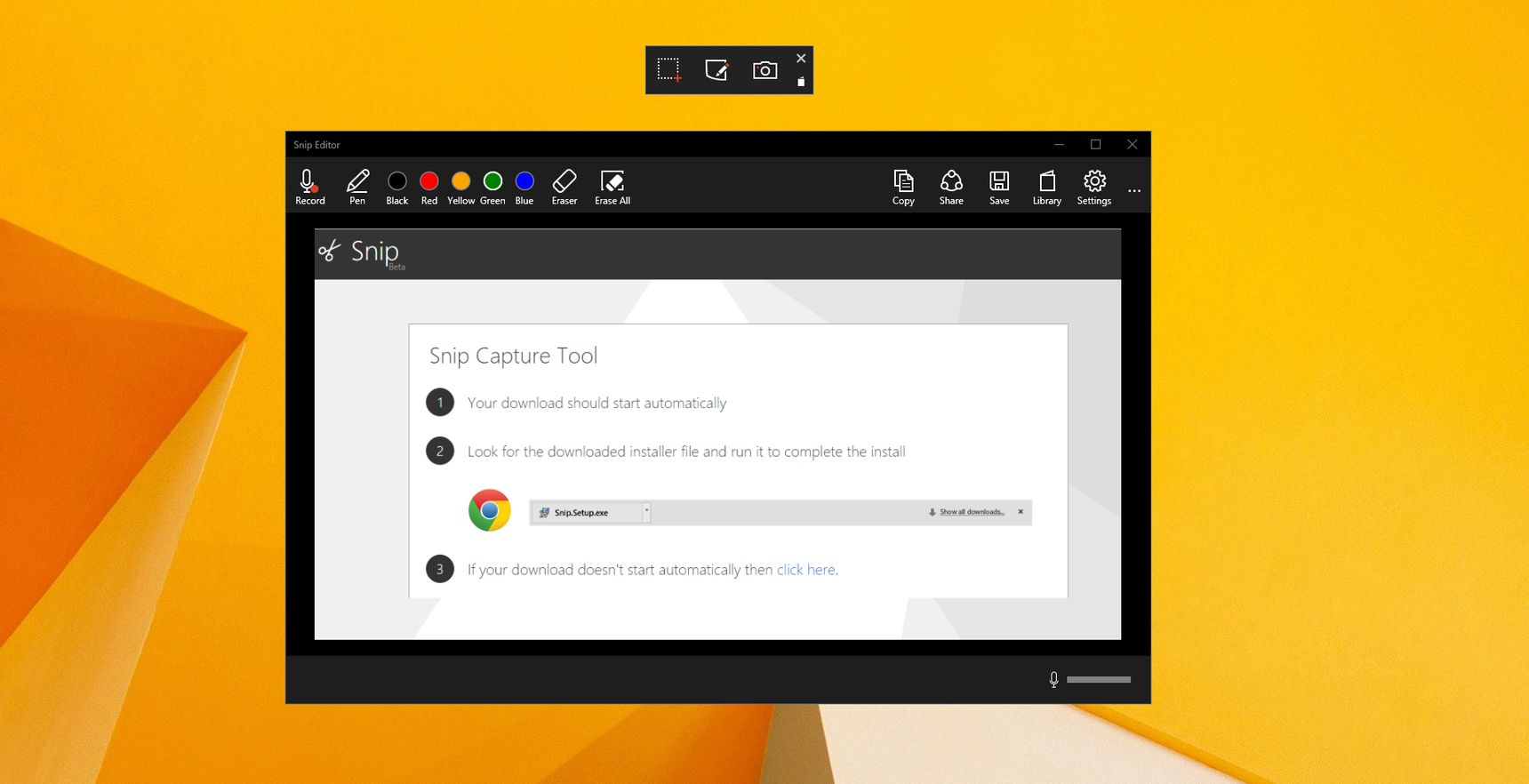Image resolution: width=1529 pixels, height=784 pixels.
Task: Click the 'Snip Capture Tool' heading
Action: coord(513,356)
